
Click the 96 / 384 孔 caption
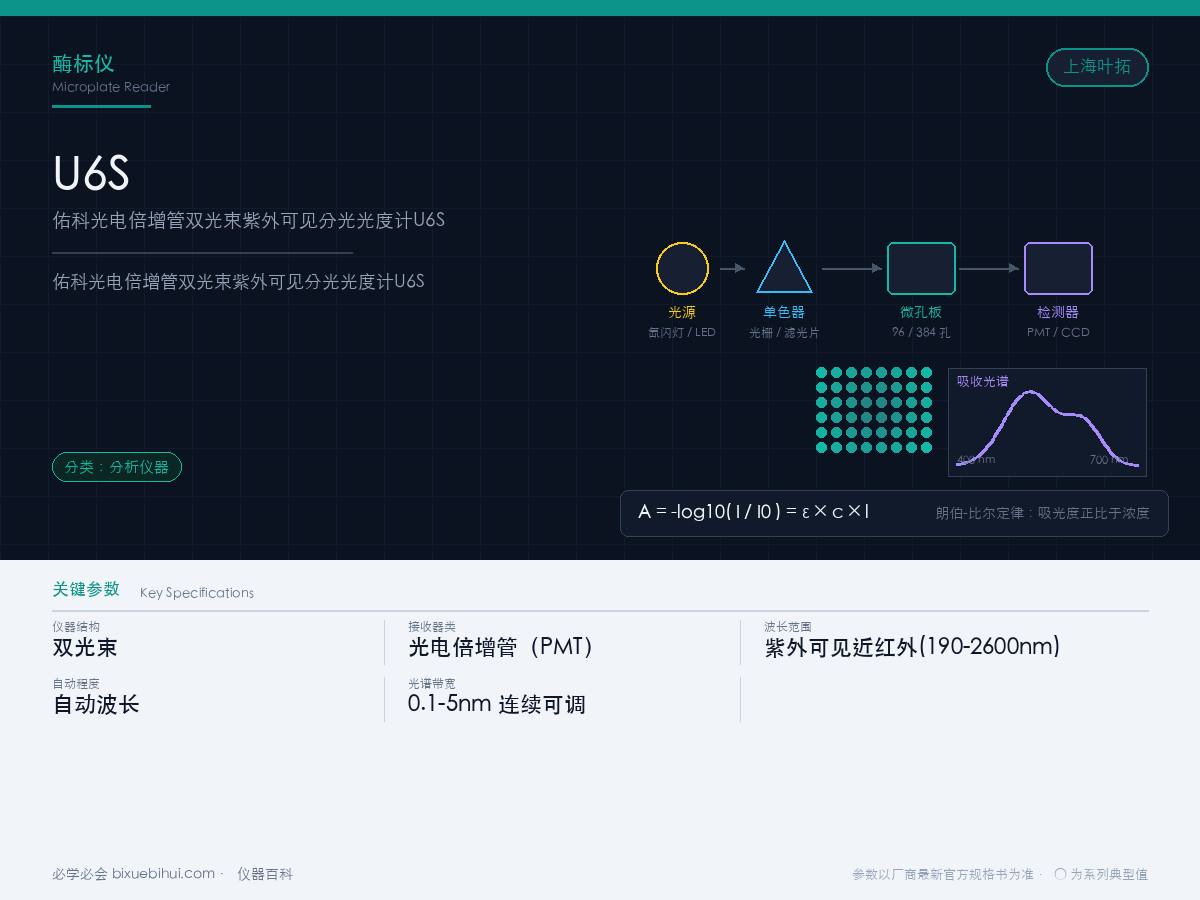pyautogui.click(x=921, y=332)
